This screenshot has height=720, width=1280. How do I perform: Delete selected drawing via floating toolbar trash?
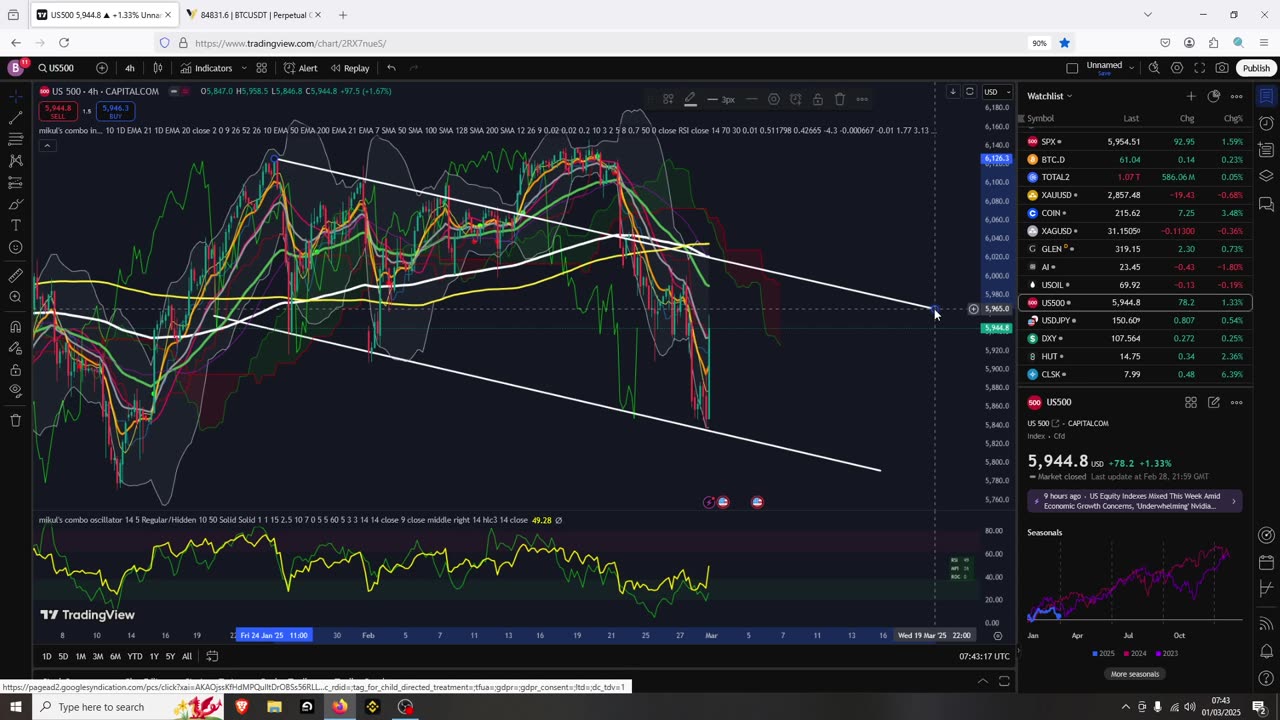click(839, 99)
